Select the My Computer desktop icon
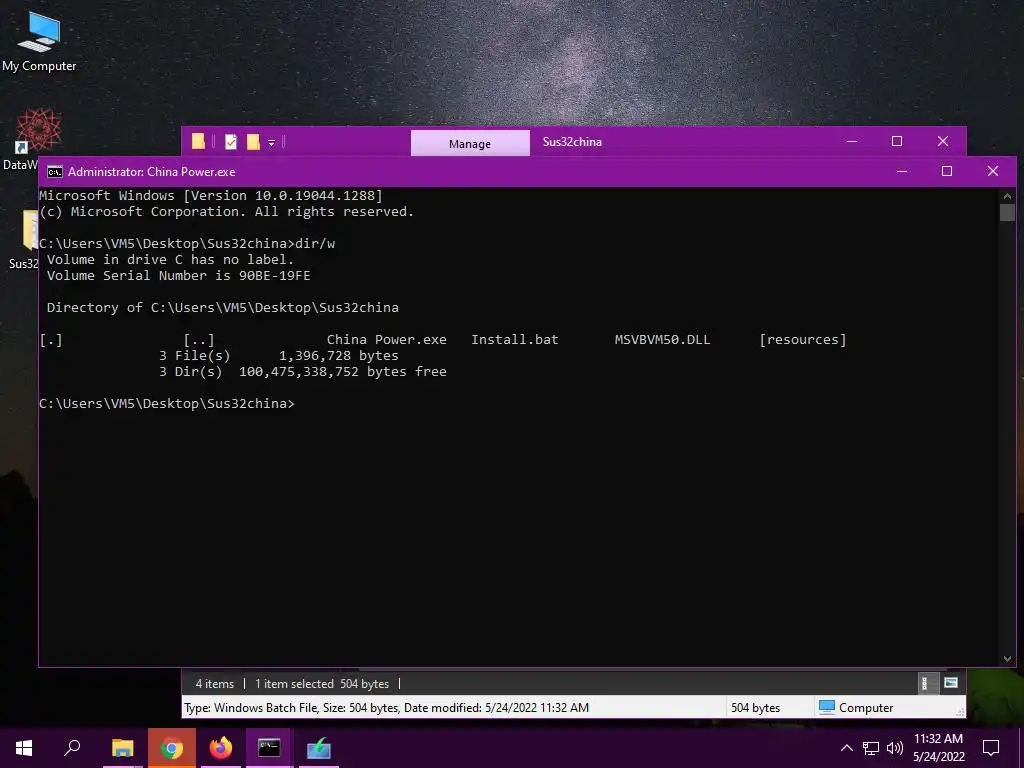Viewport: 1024px width, 768px height. tap(39, 41)
